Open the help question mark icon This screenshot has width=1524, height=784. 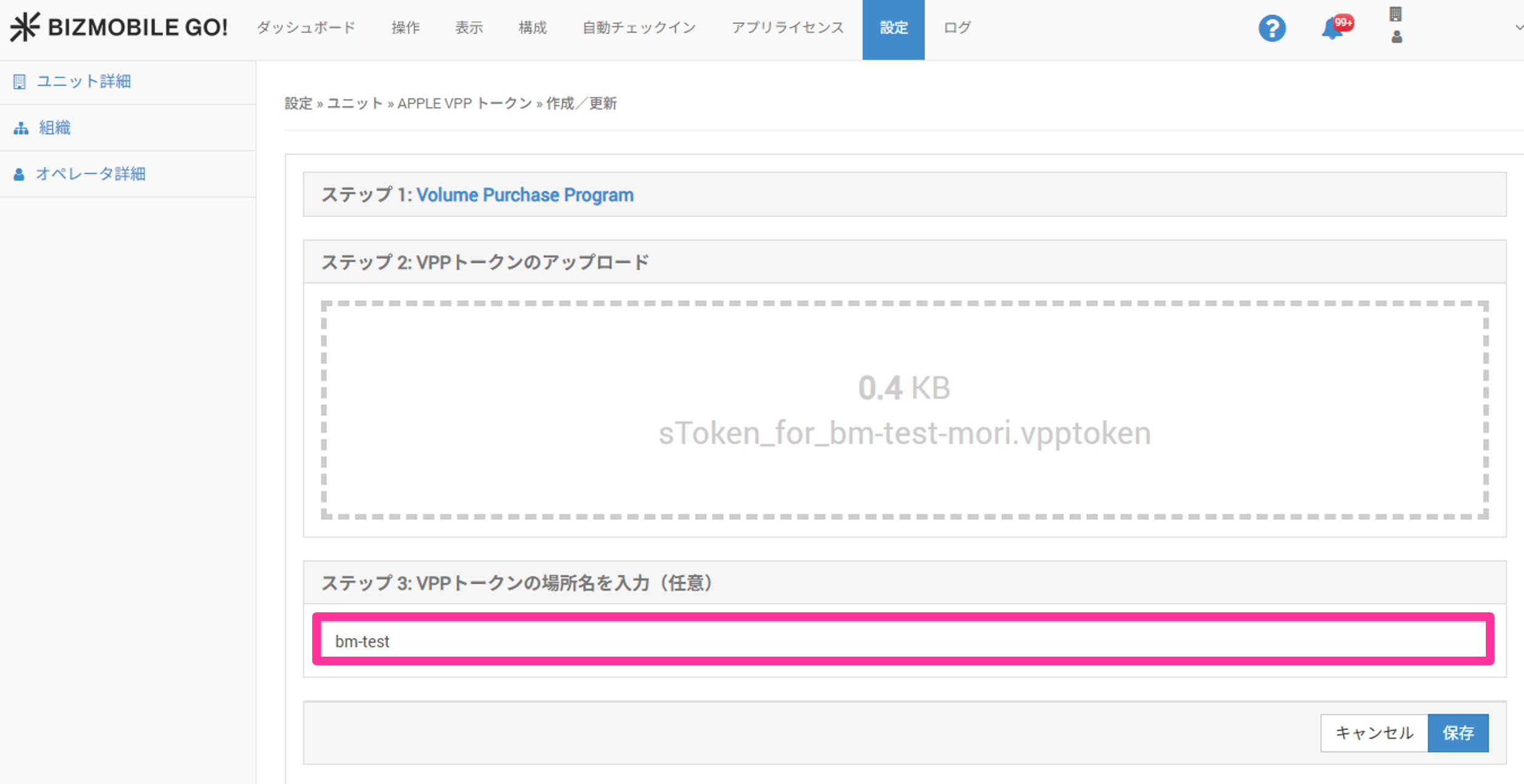click(1272, 28)
